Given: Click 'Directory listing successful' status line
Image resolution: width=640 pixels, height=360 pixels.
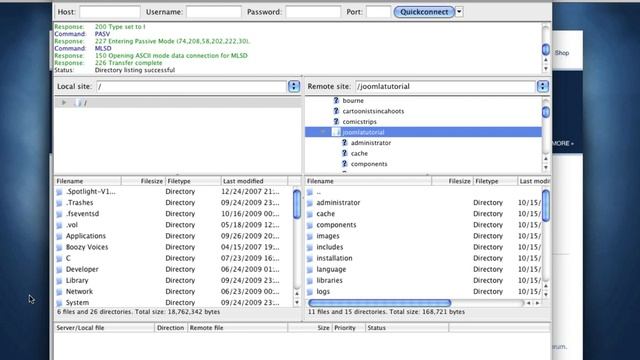Looking at the screenshot, I should point(135,70).
